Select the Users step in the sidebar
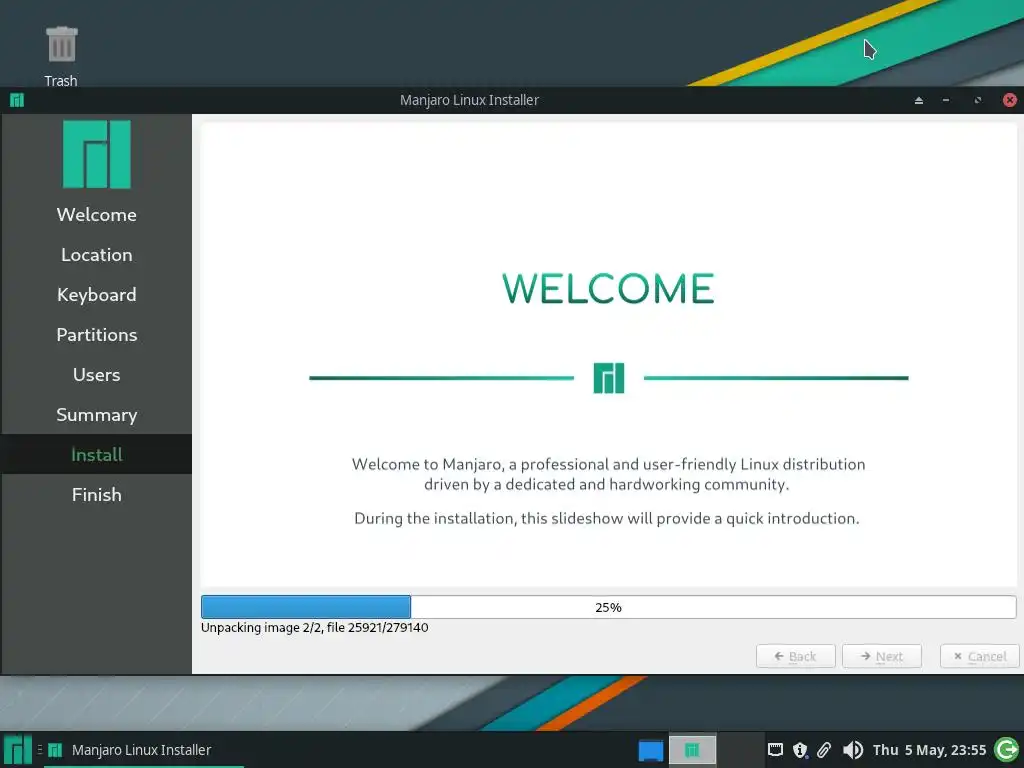1024x768 pixels. [x=97, y=374]
